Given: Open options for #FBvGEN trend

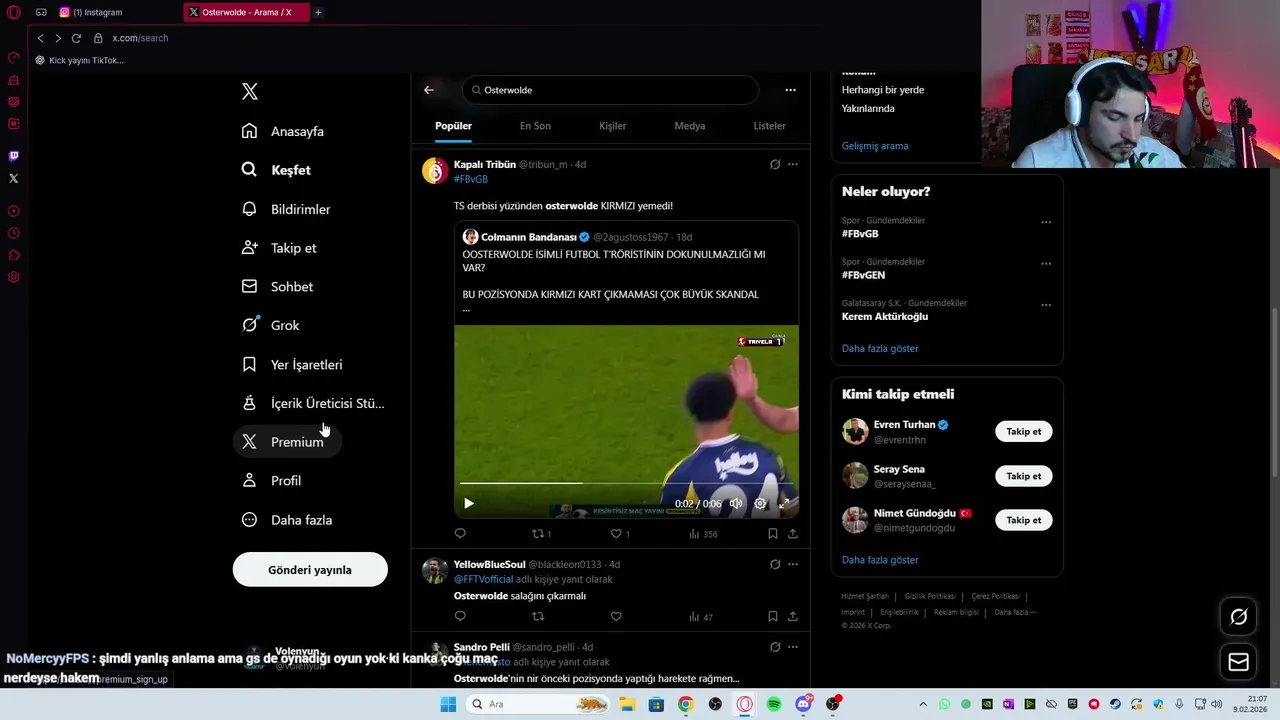Looking at the screenshot, I should (x=1046, y=264).
